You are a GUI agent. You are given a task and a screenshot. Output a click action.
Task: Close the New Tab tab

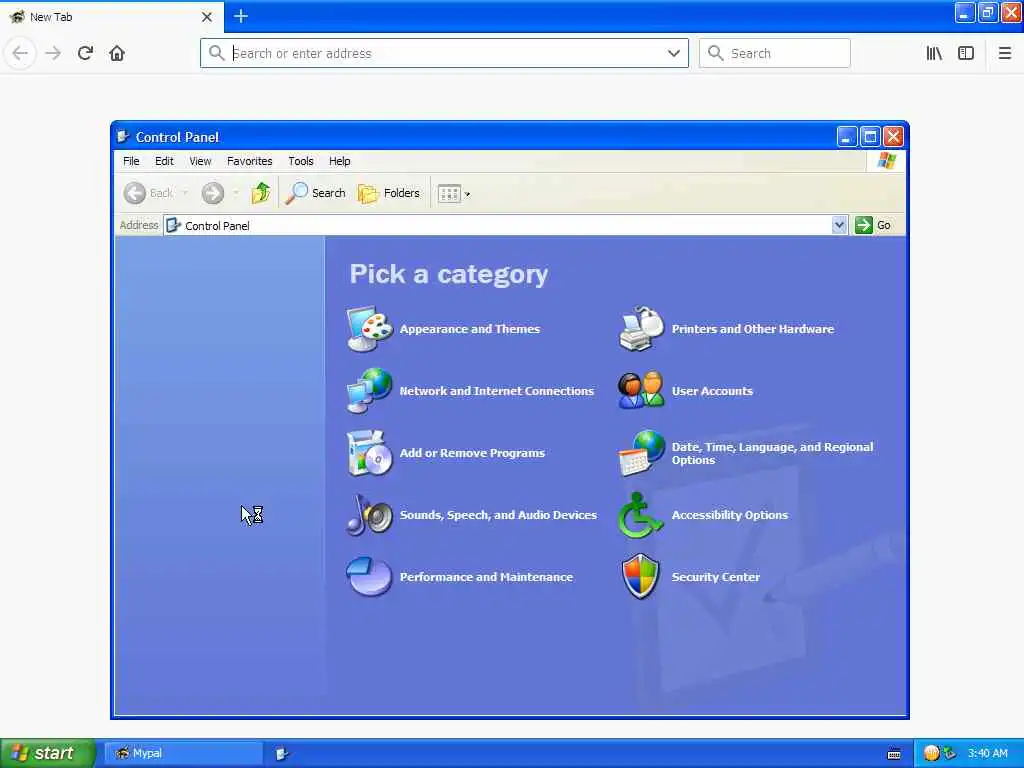coord(207,17)
